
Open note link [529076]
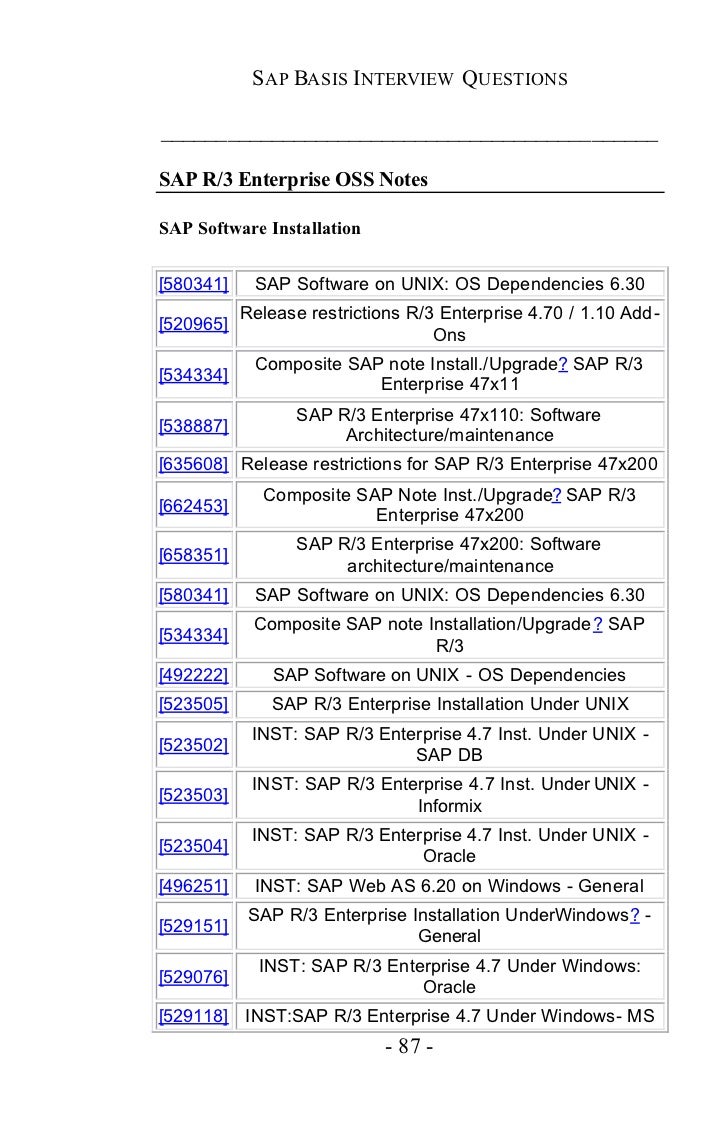coord(193,977)
